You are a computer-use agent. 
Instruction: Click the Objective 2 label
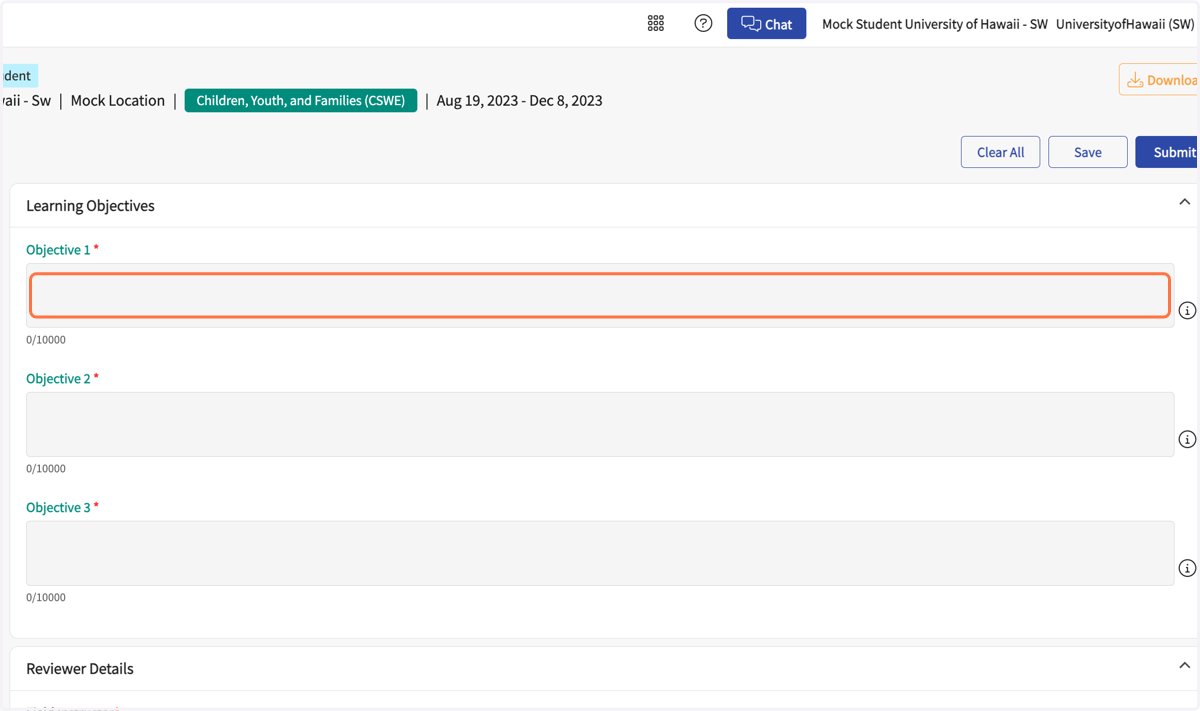[x=58, y=379]
